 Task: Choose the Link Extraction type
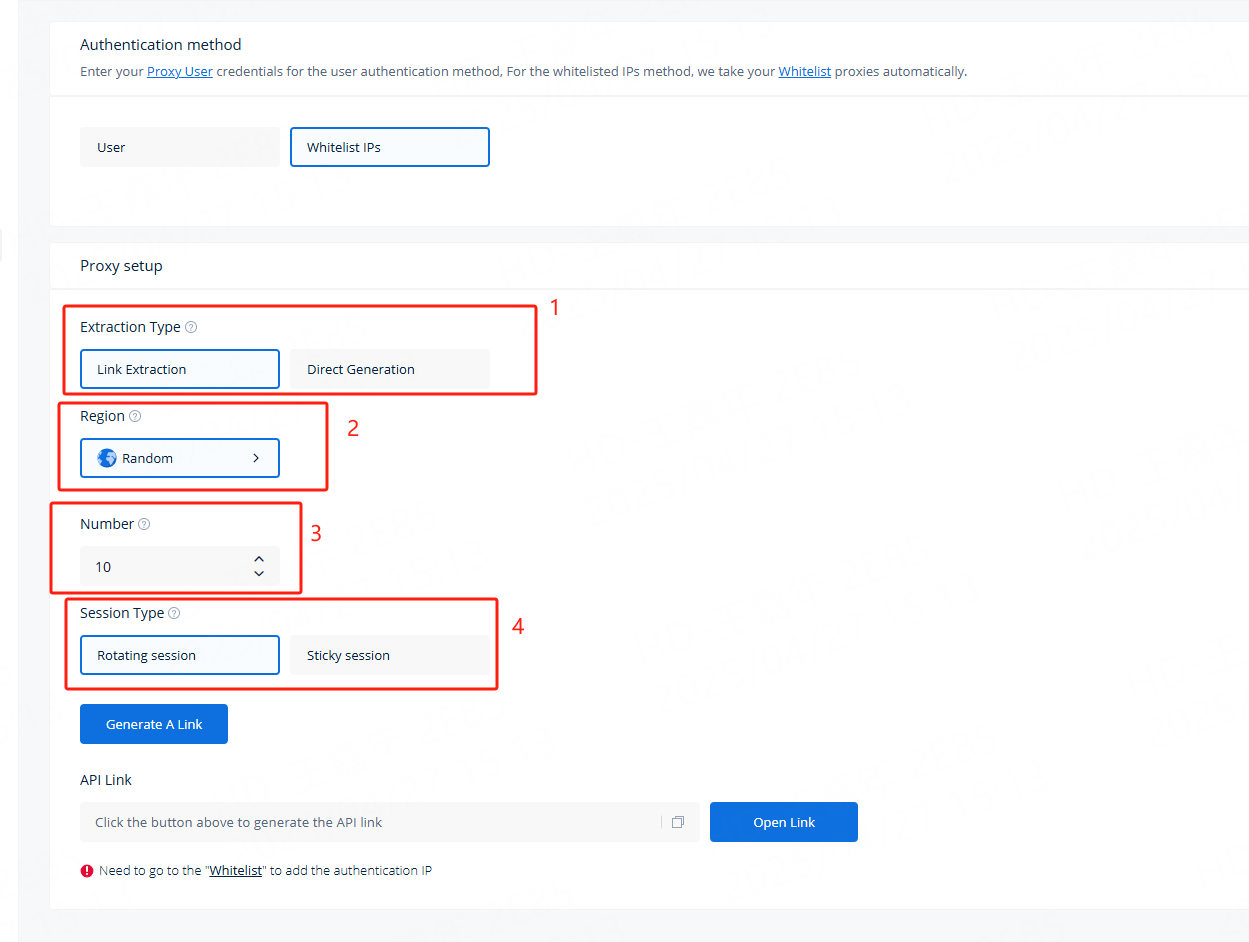coord(180,369)
